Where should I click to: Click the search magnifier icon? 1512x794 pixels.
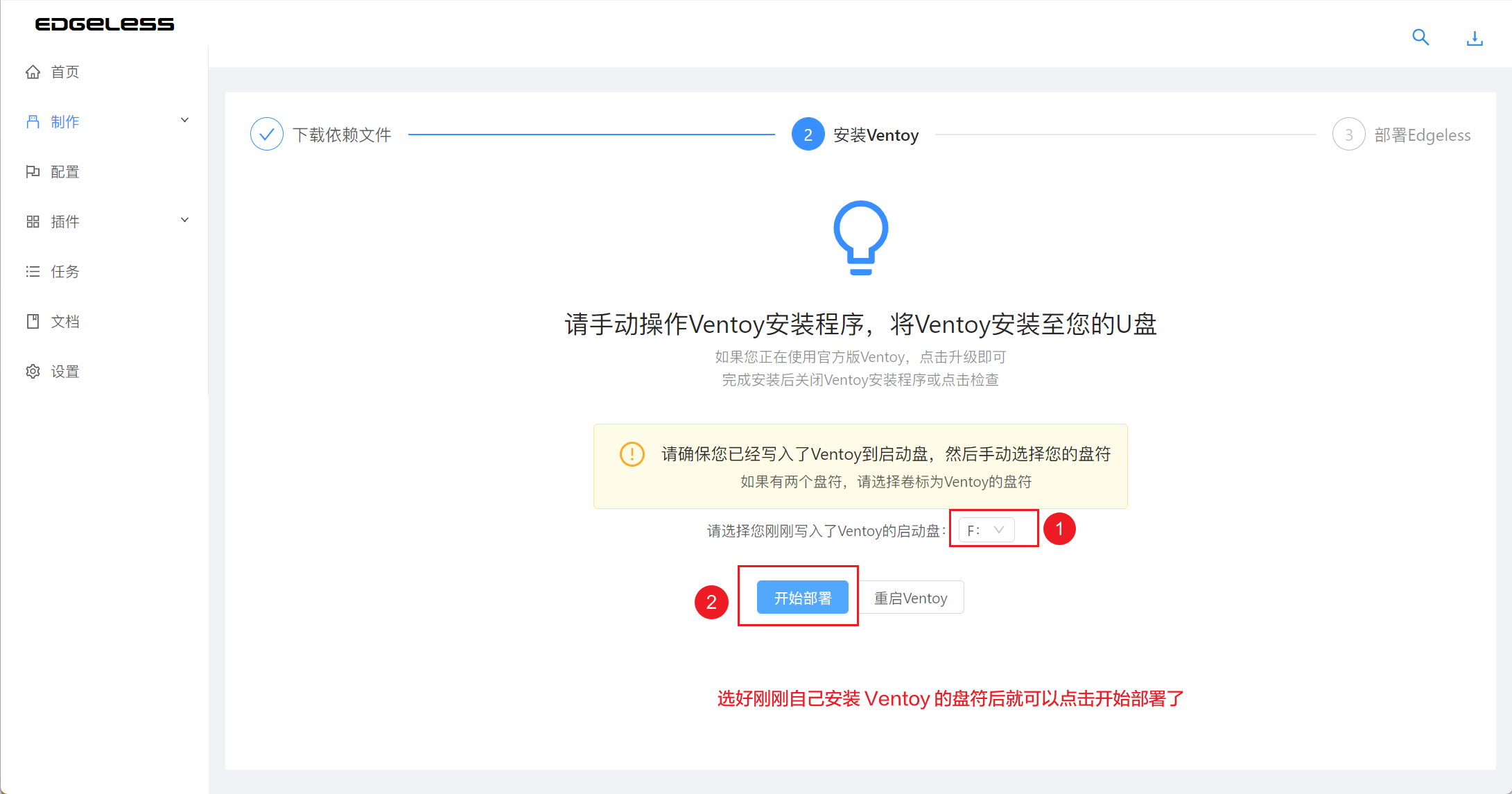tap(1420, 37)
